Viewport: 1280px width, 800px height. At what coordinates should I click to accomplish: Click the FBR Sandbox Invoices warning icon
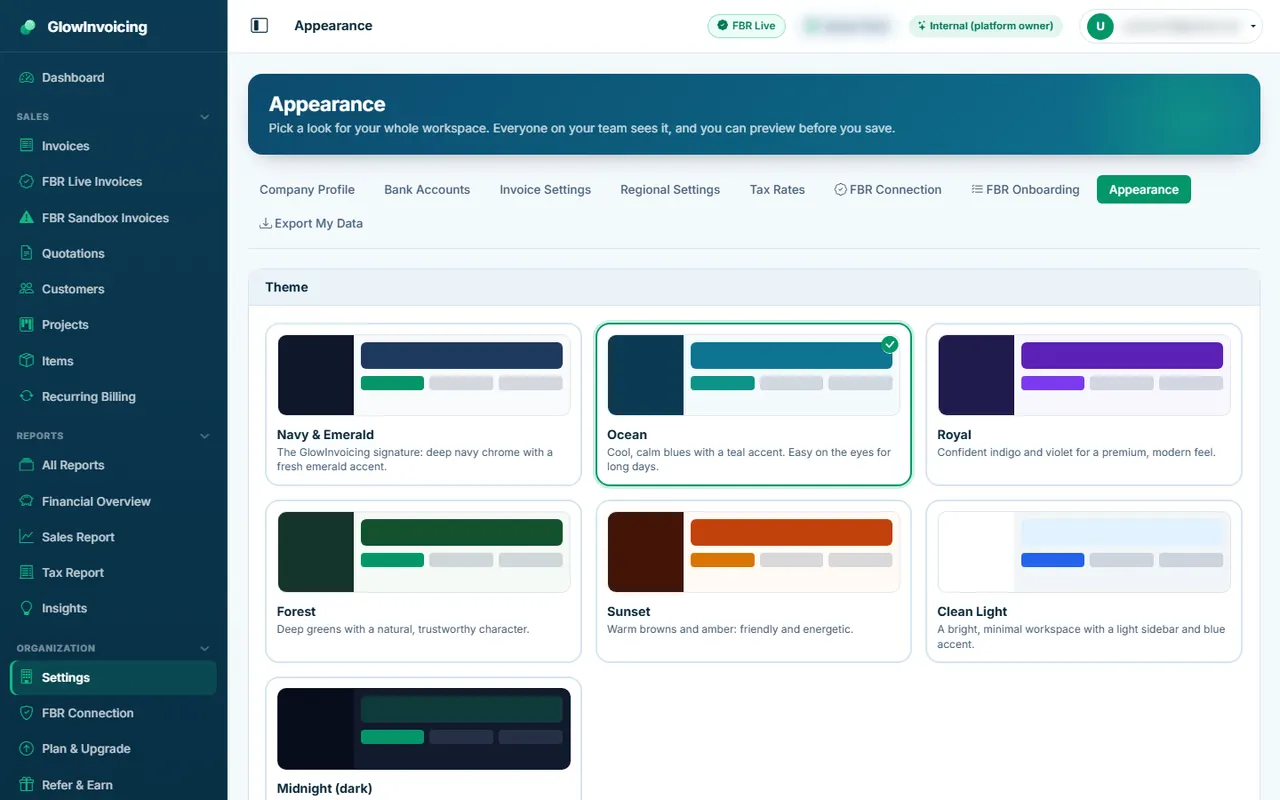coord(27,218)
